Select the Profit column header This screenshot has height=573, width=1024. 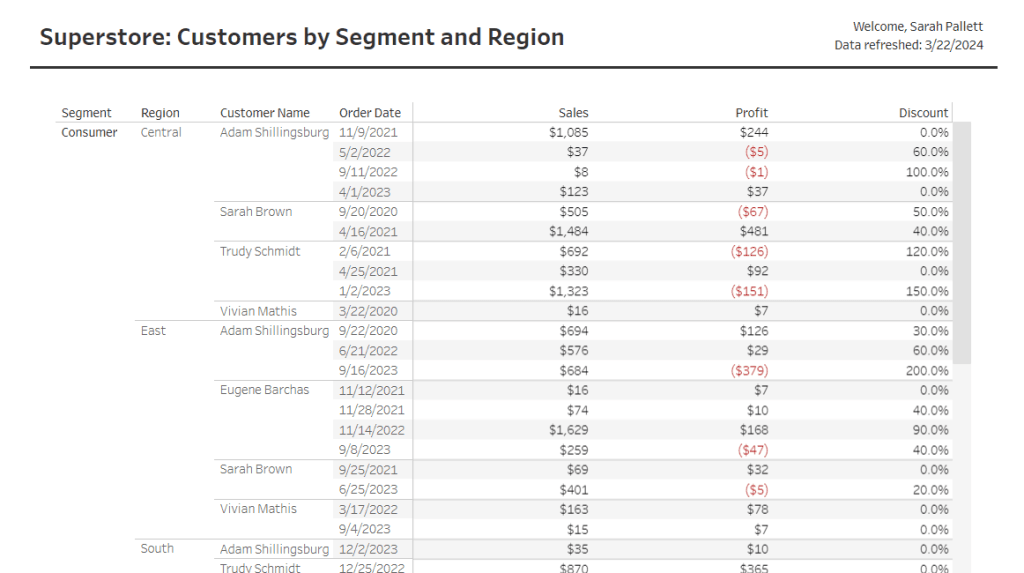[751, 113]
